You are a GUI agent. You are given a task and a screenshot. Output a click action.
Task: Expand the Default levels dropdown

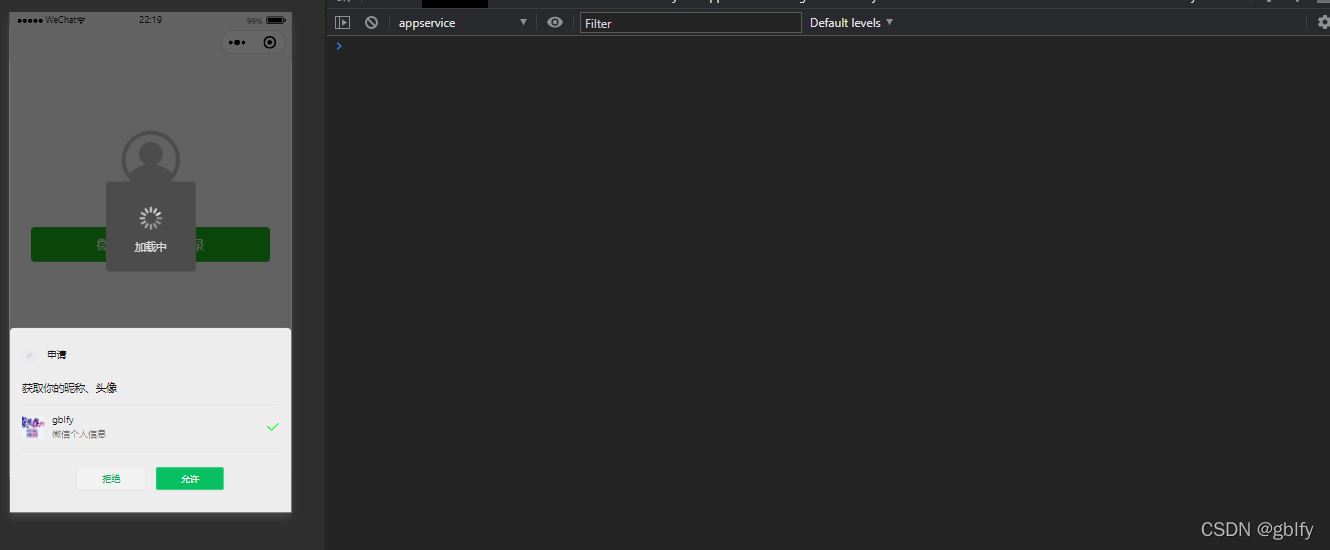pyautogui.click(x=851, y=22)
